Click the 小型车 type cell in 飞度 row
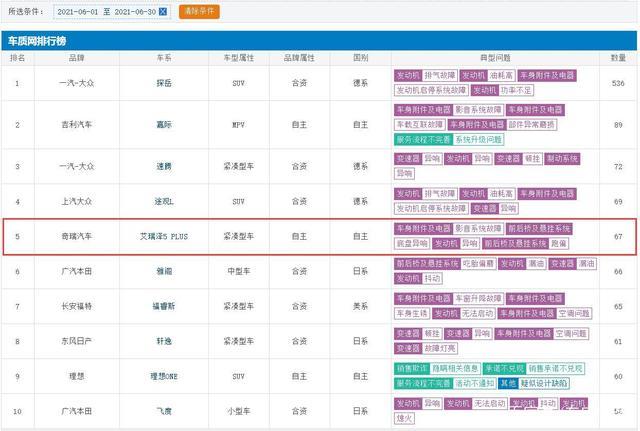This screenshot has width=640, height=431. click(239, 411)
